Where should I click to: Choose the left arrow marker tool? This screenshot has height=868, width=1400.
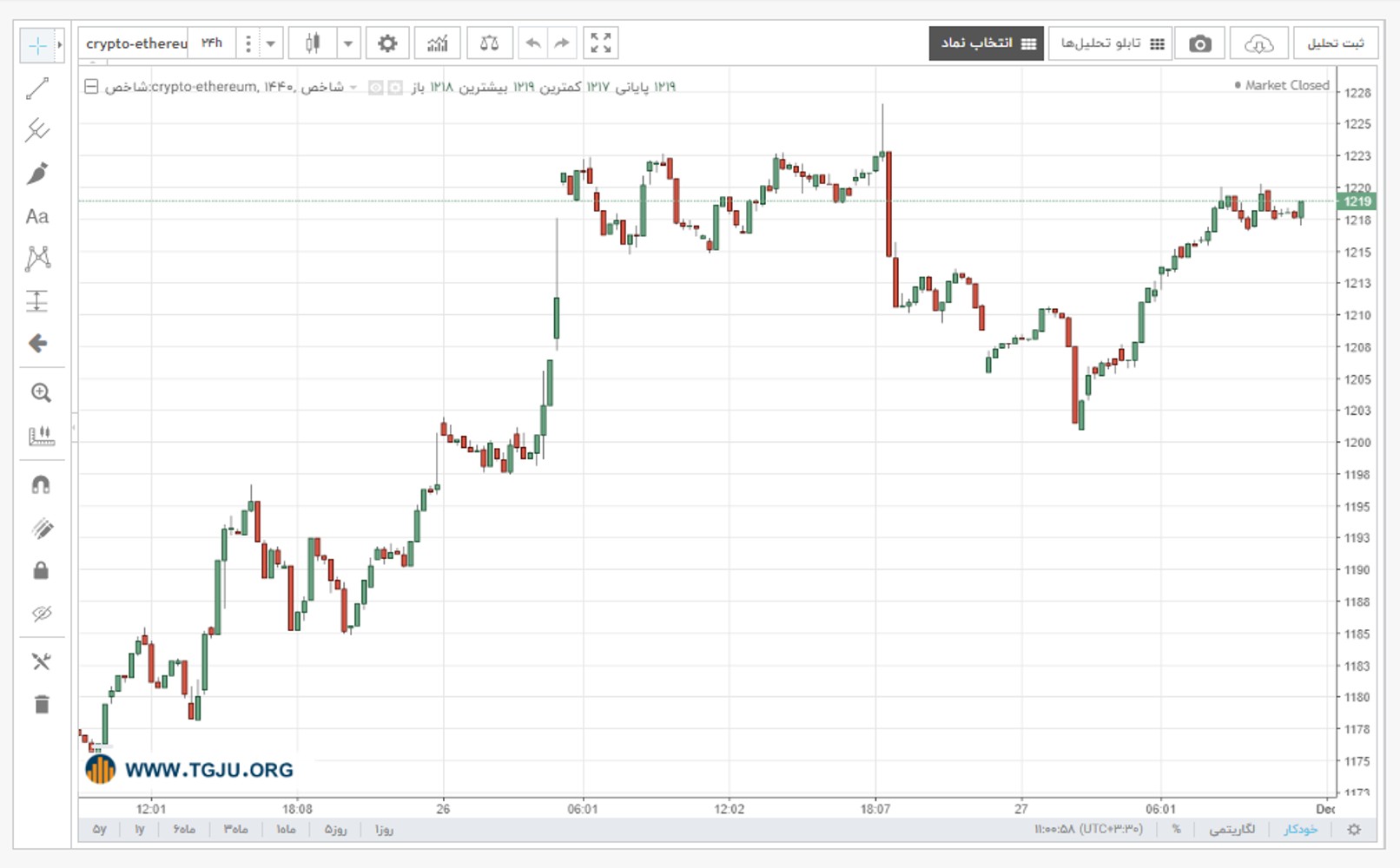pyautogui.click(x=37, y=344)
